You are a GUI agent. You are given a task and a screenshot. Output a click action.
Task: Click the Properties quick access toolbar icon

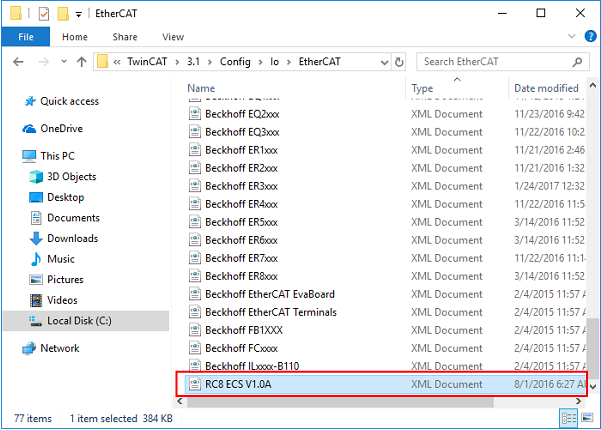tap(43, 14)
